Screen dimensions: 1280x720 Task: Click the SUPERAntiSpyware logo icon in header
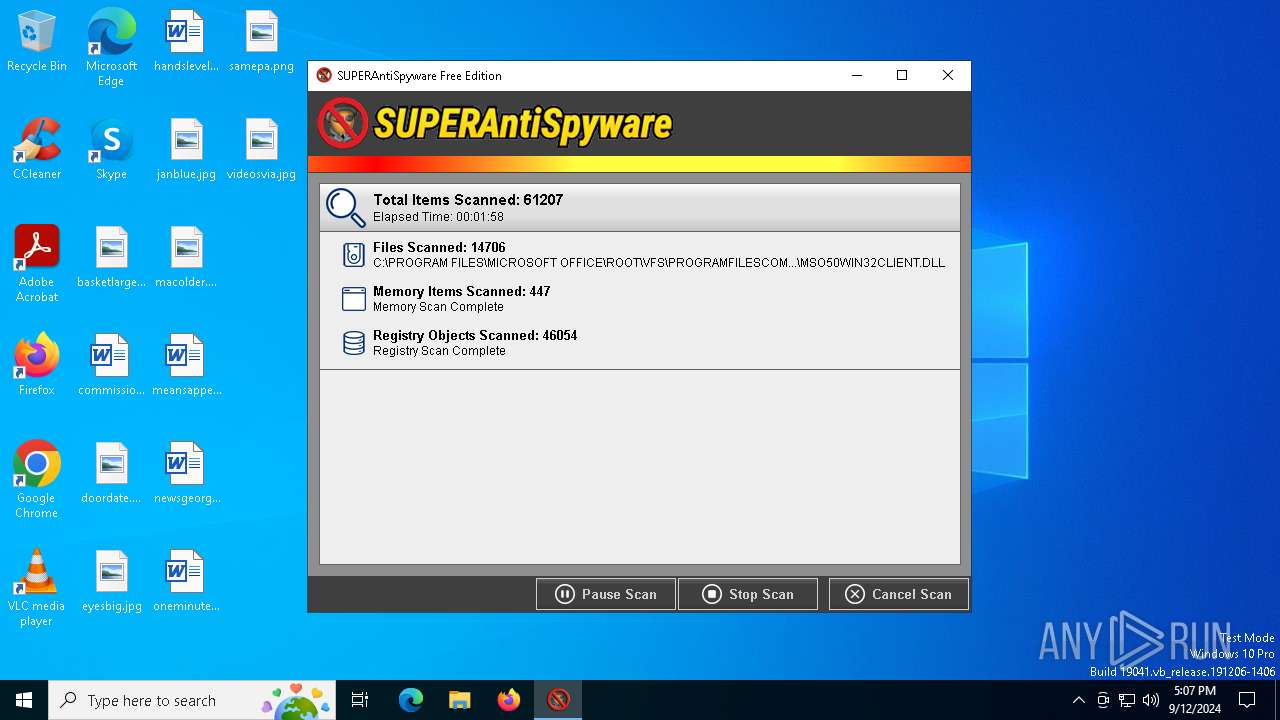pos(343,124)
